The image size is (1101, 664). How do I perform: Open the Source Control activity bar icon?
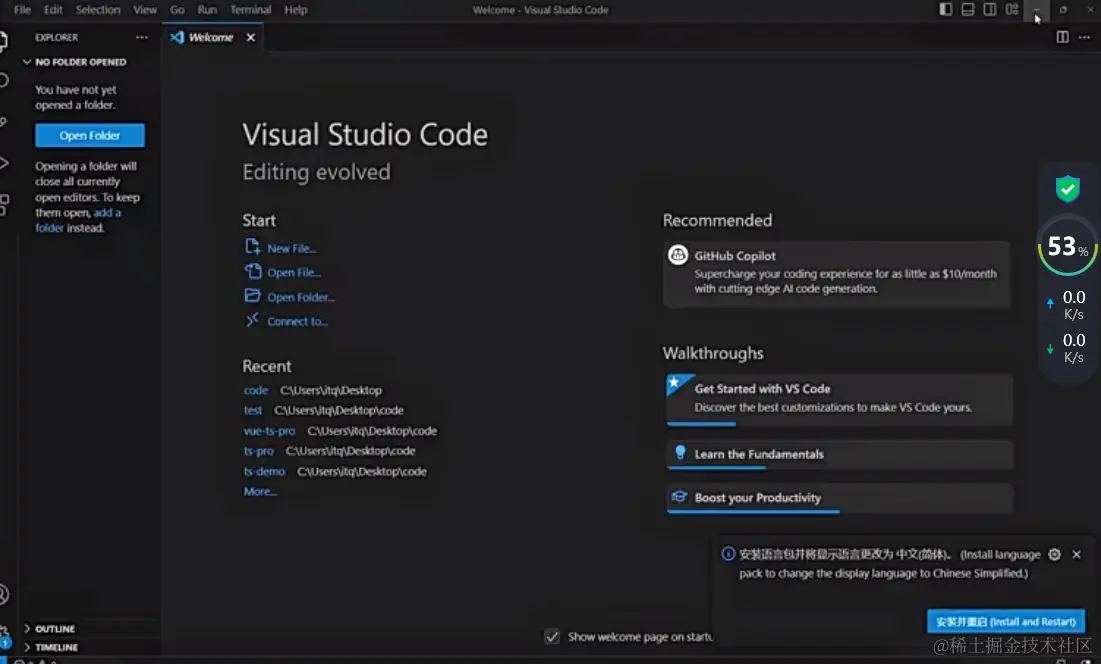click(3, 121)
